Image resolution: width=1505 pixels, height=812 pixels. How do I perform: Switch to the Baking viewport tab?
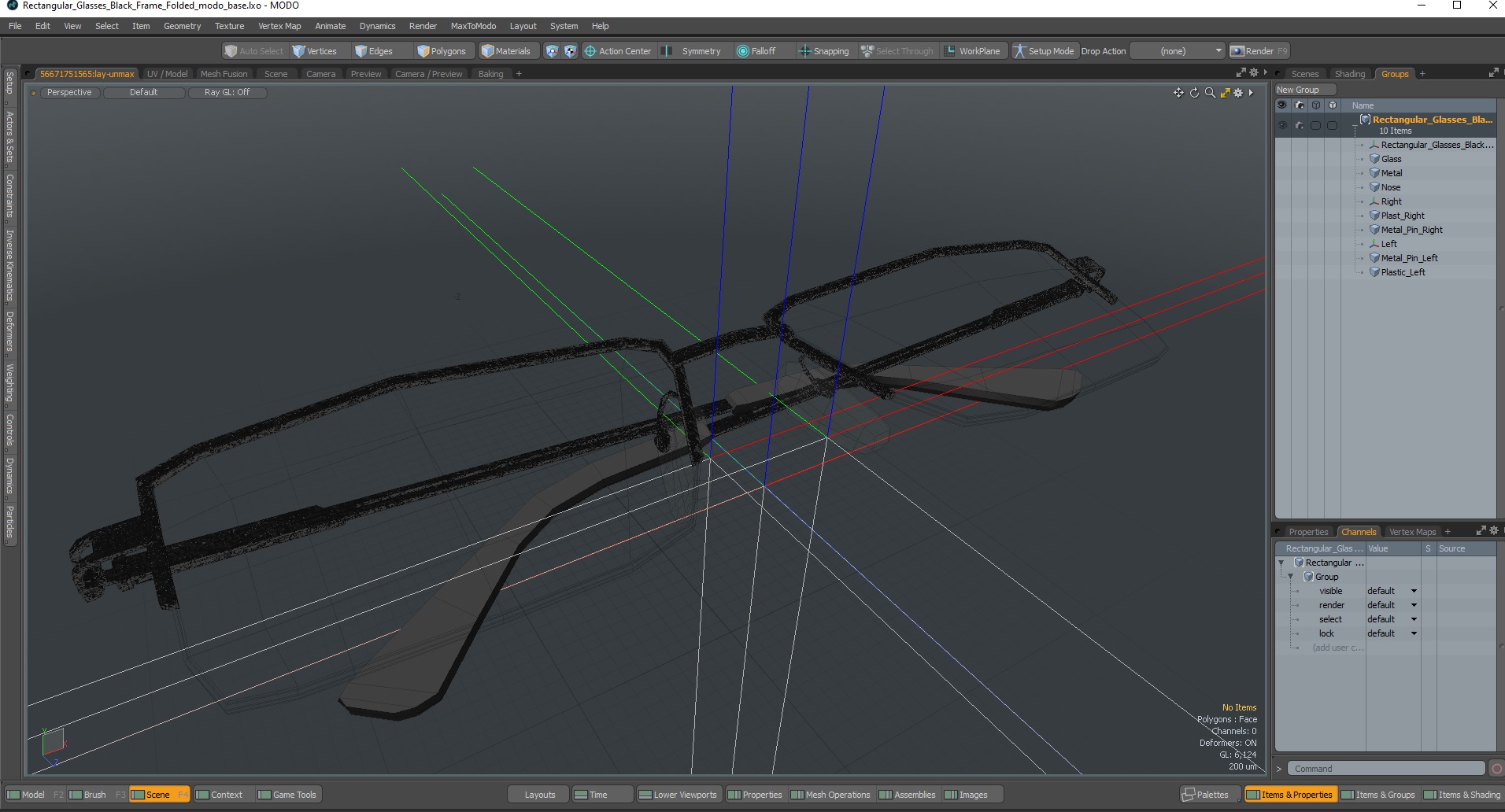point(491,74)
